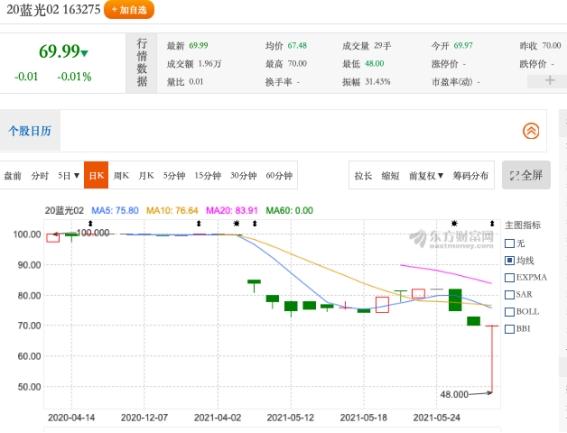
Task: Click the arrow event marker near 2021-04-02
Action: (198, 224)
